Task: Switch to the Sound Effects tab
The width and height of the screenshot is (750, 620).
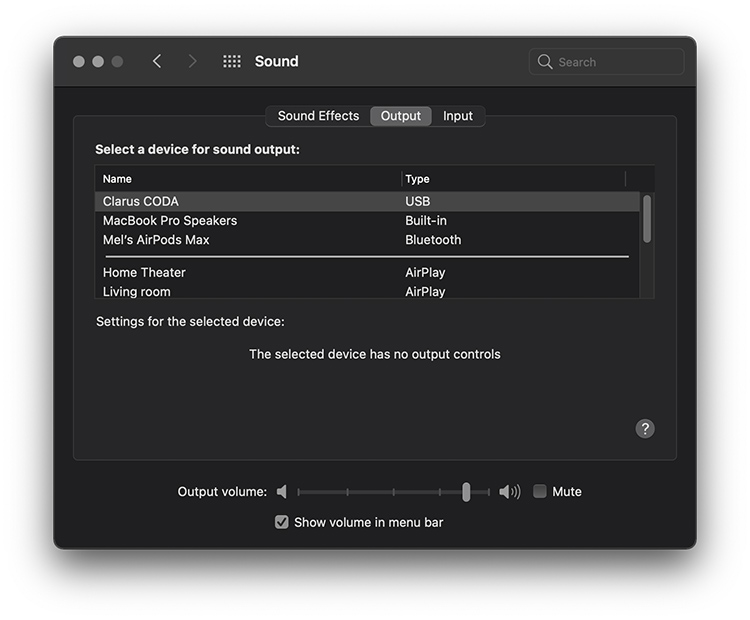Action: (x=318, y=116)
